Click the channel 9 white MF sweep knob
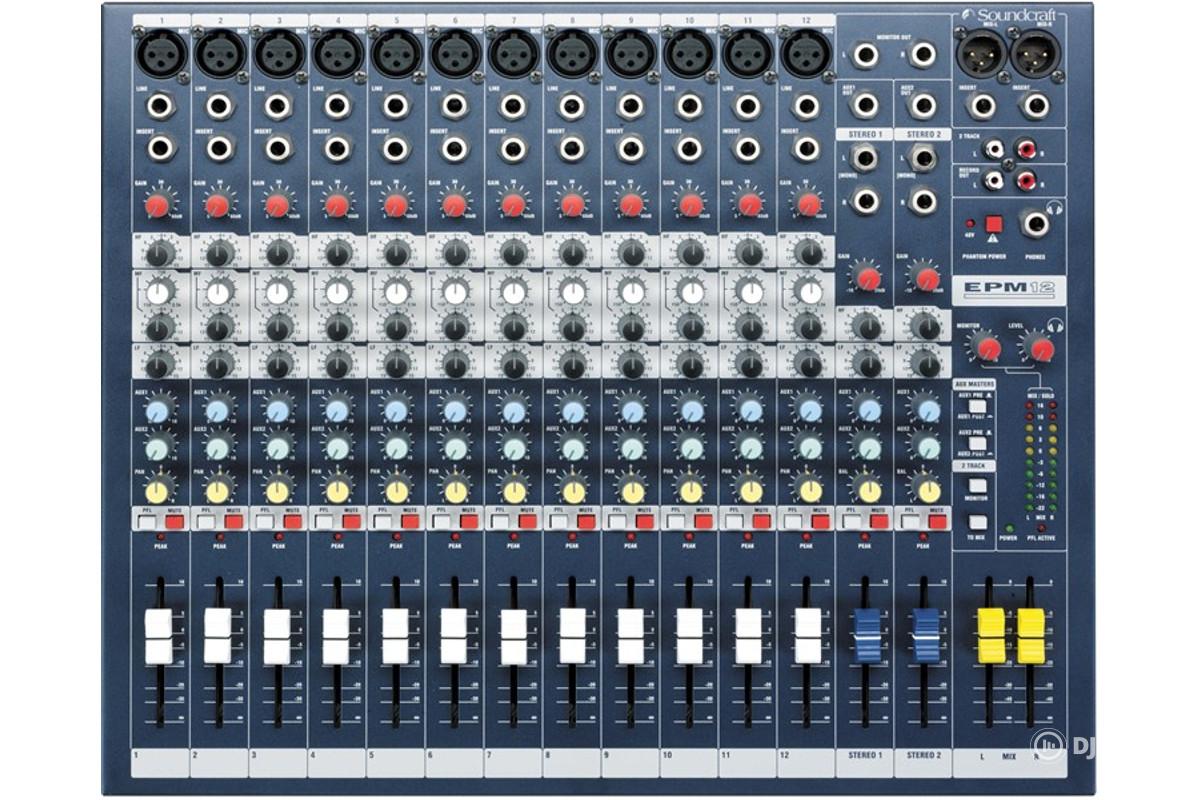Viewport: 1200px width, 800px height. pyautogui.click(x=633, y=293)
